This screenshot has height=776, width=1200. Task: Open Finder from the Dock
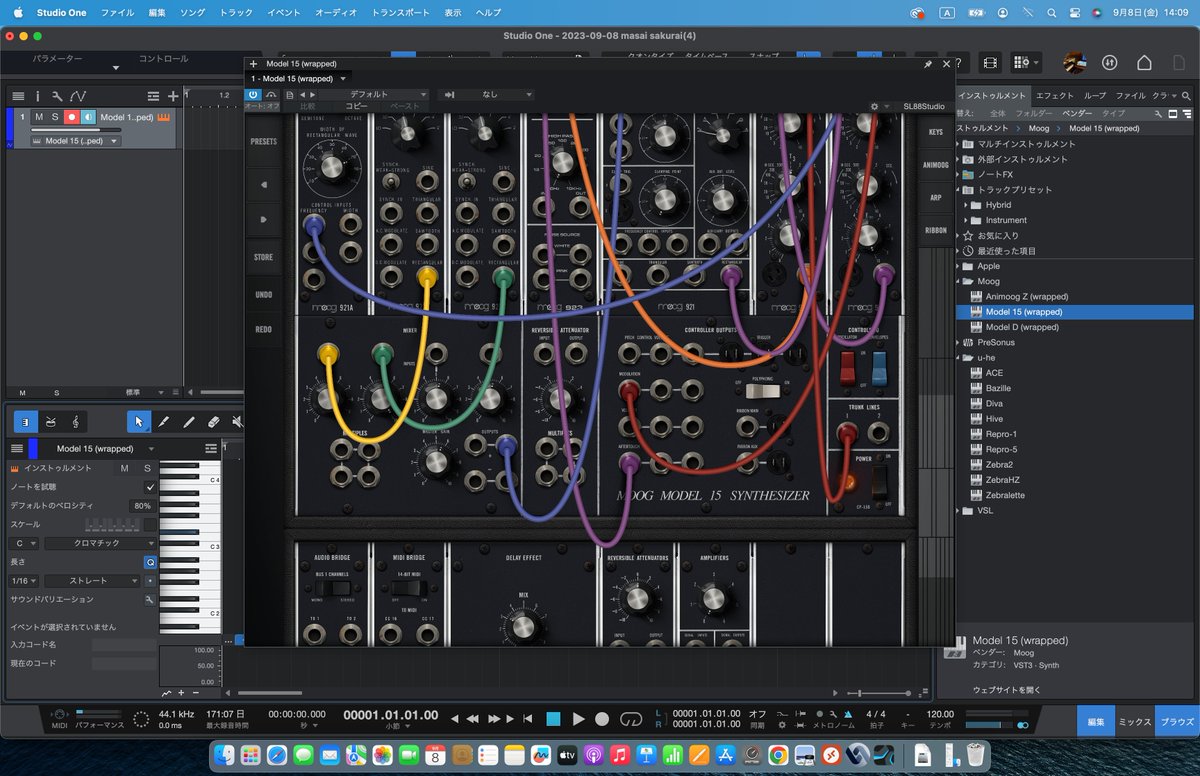point(225,753)
